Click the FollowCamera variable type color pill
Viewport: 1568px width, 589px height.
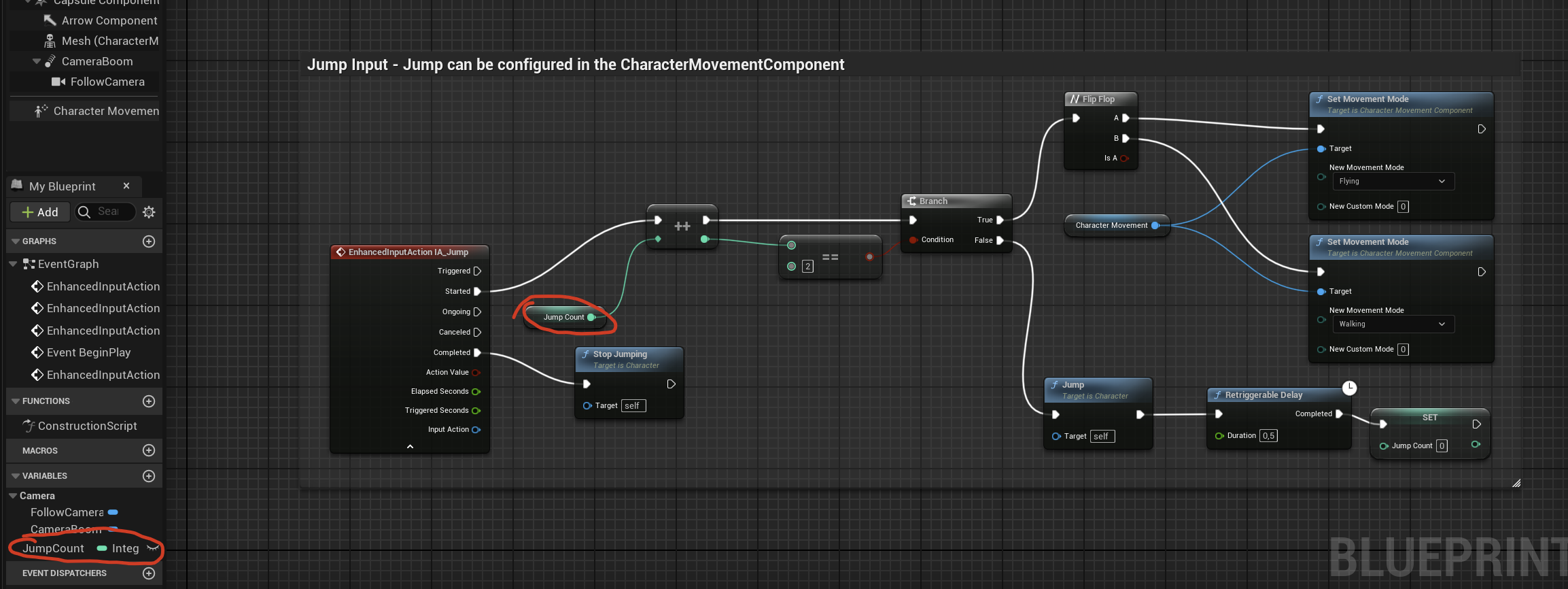pyautogui.click(x=113, y=512)
